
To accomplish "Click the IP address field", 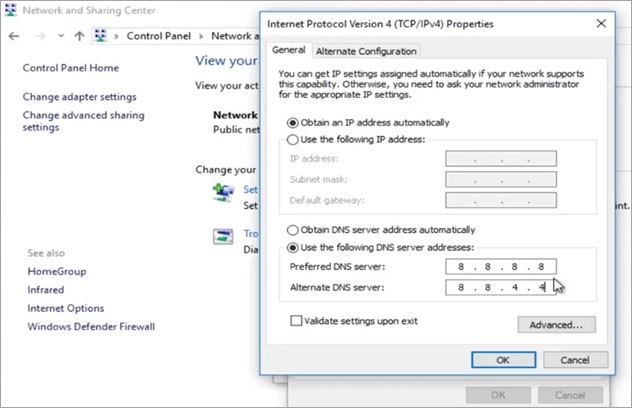I will click(x=501, y=158).
